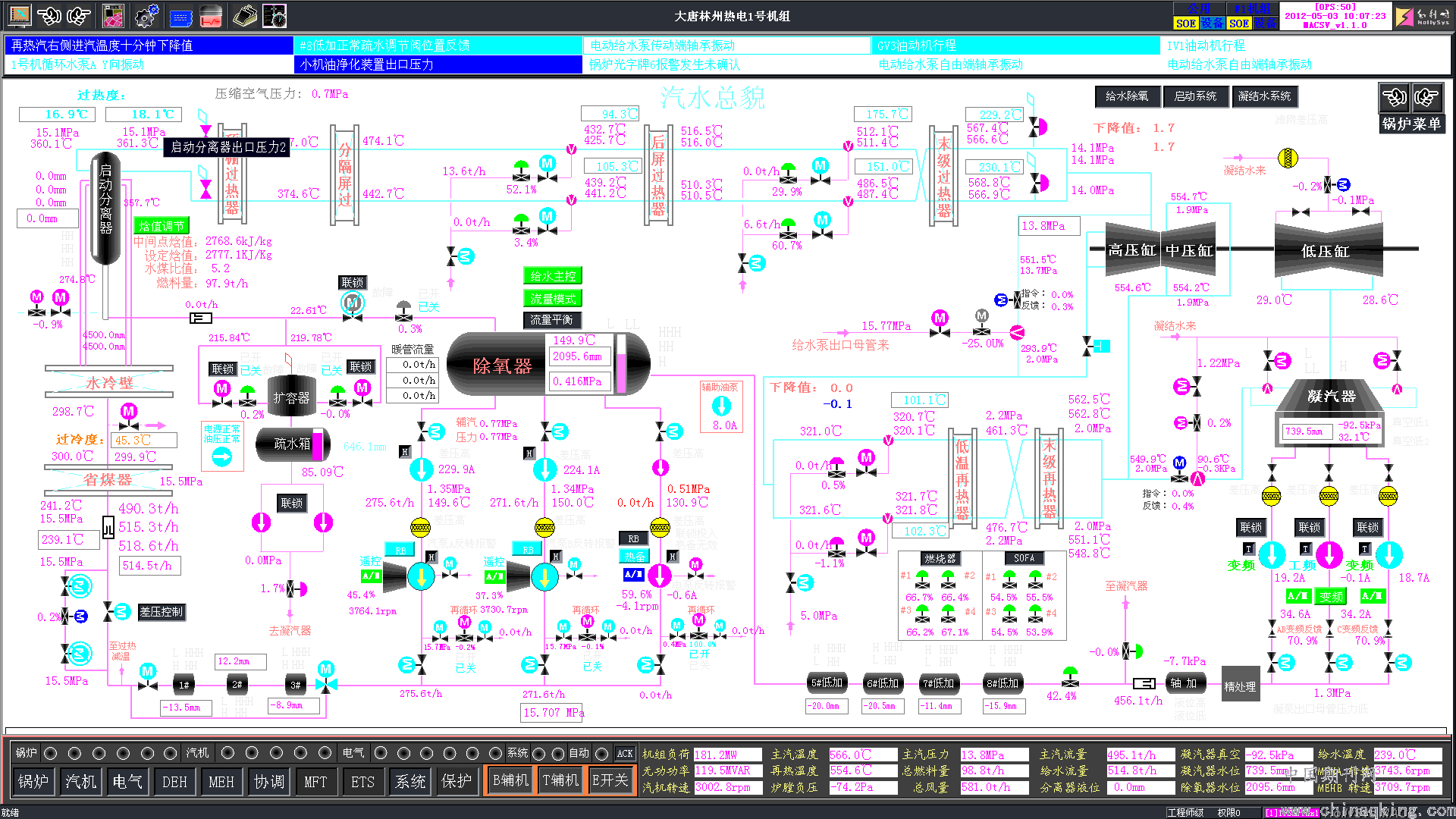The height and width of the screenshot is (819, 1456).
Task: Open the stopwatch schedule toolbar icon
Action: 275,15
